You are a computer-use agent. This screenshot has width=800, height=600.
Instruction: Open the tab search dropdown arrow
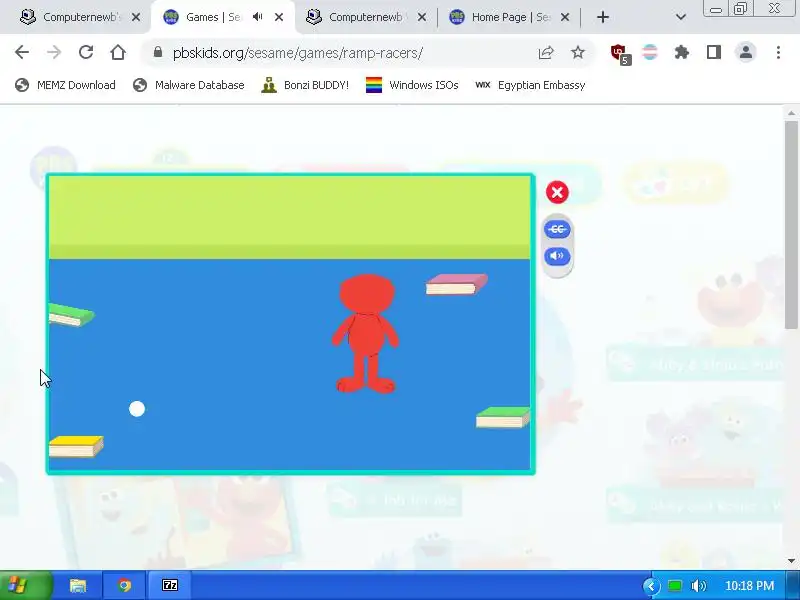(681, 17)
